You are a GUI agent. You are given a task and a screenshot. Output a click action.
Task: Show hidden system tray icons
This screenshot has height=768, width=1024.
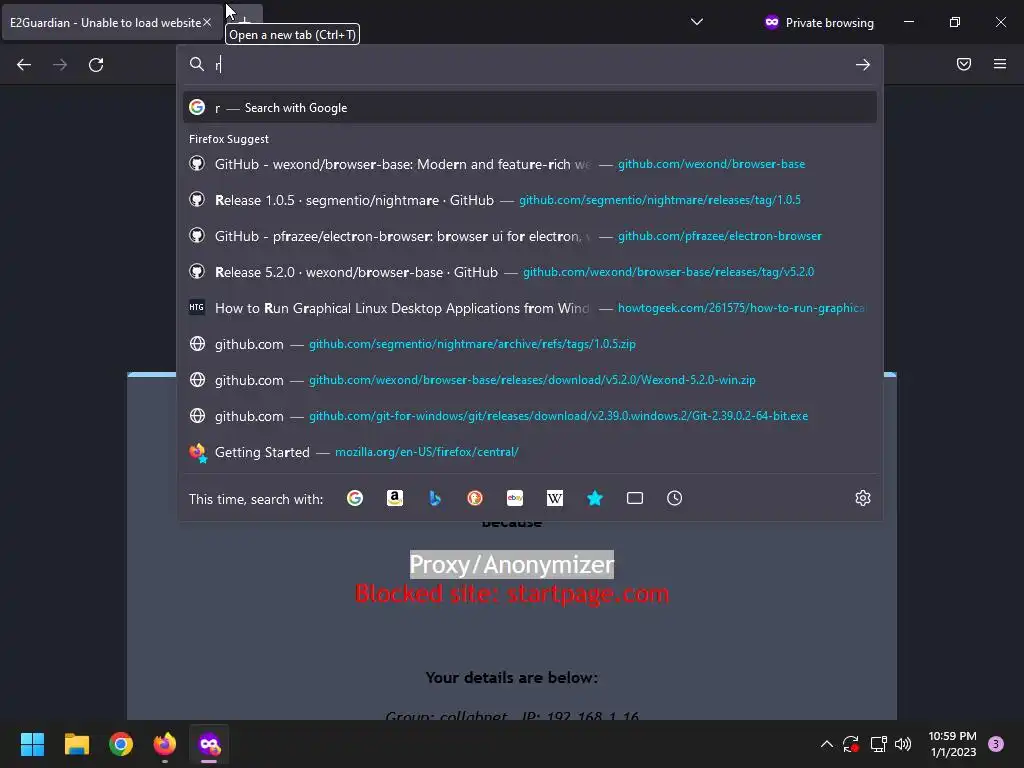point(827,744)
